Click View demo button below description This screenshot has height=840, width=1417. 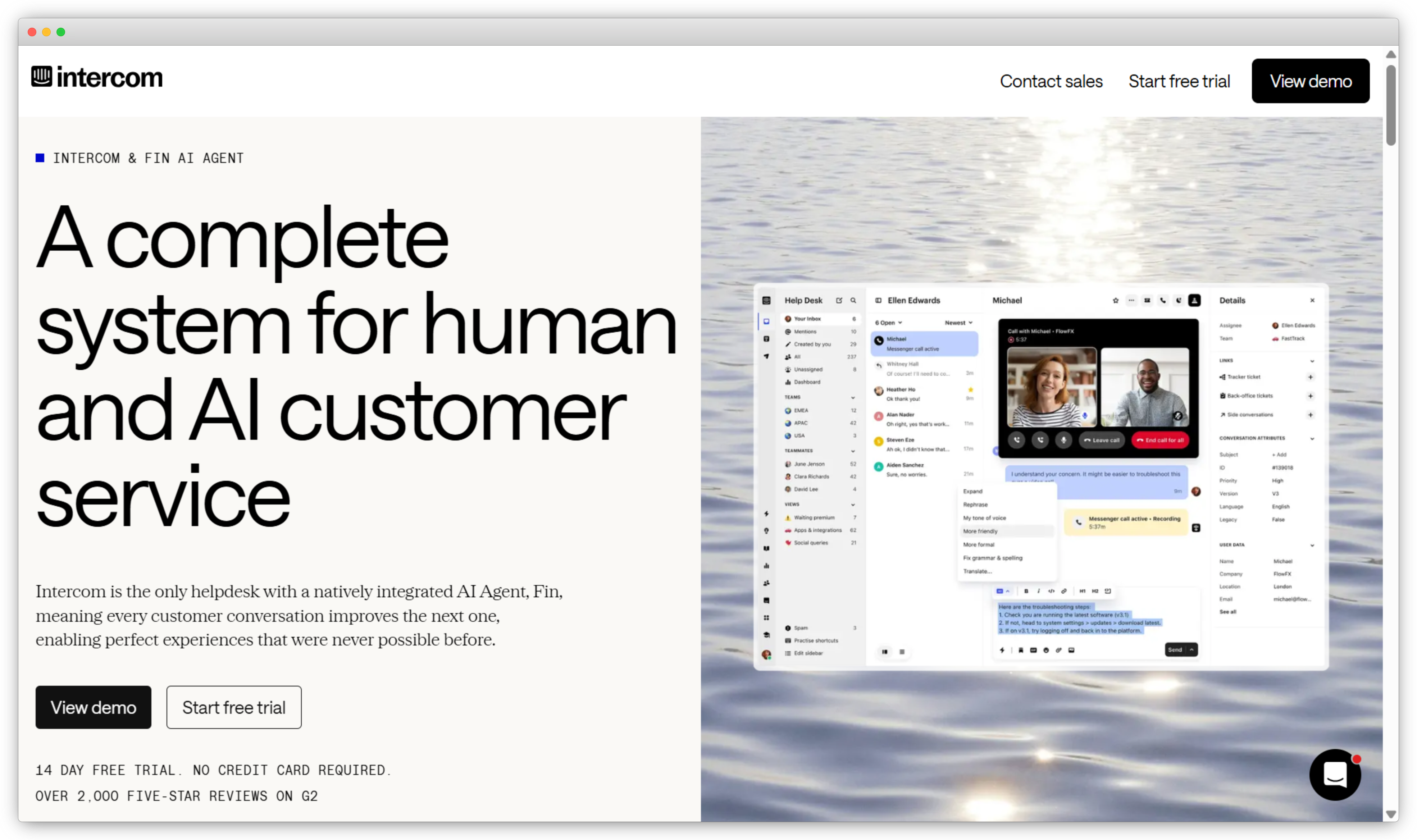coord(94,707)
